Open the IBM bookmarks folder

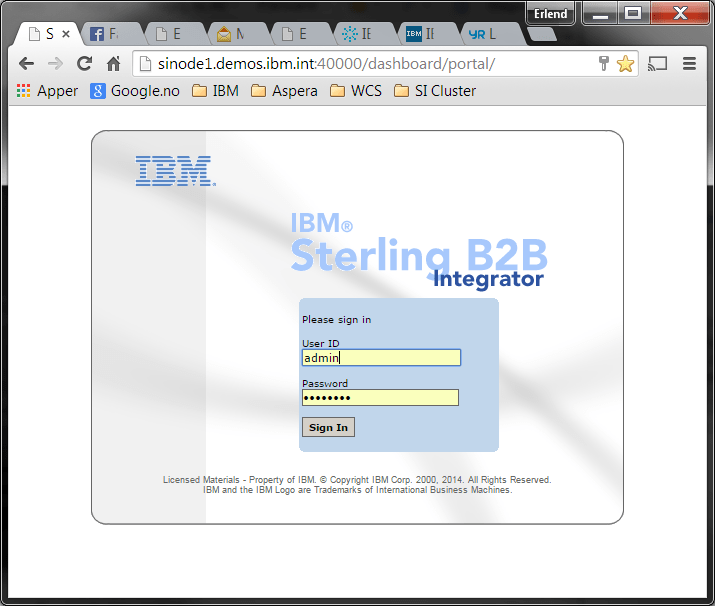[215, 91]
